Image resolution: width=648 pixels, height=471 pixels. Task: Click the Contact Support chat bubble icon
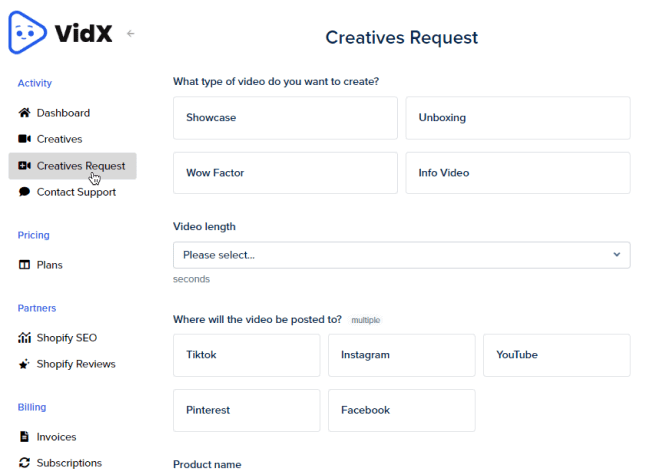(25, 192)
